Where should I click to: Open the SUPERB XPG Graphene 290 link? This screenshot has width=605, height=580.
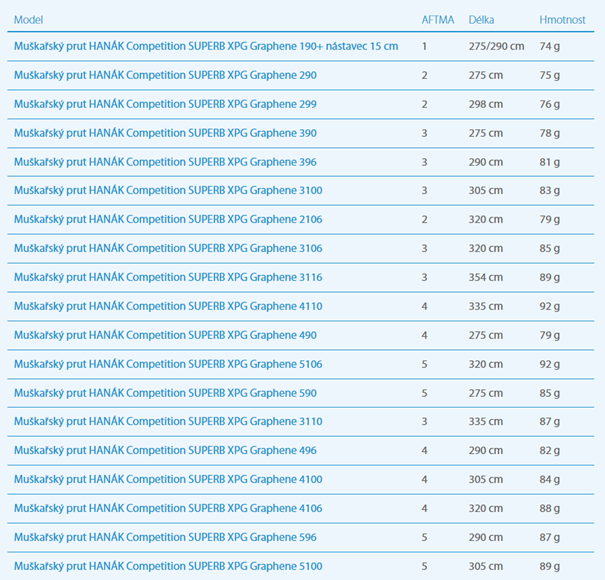[x=165, y=75]
